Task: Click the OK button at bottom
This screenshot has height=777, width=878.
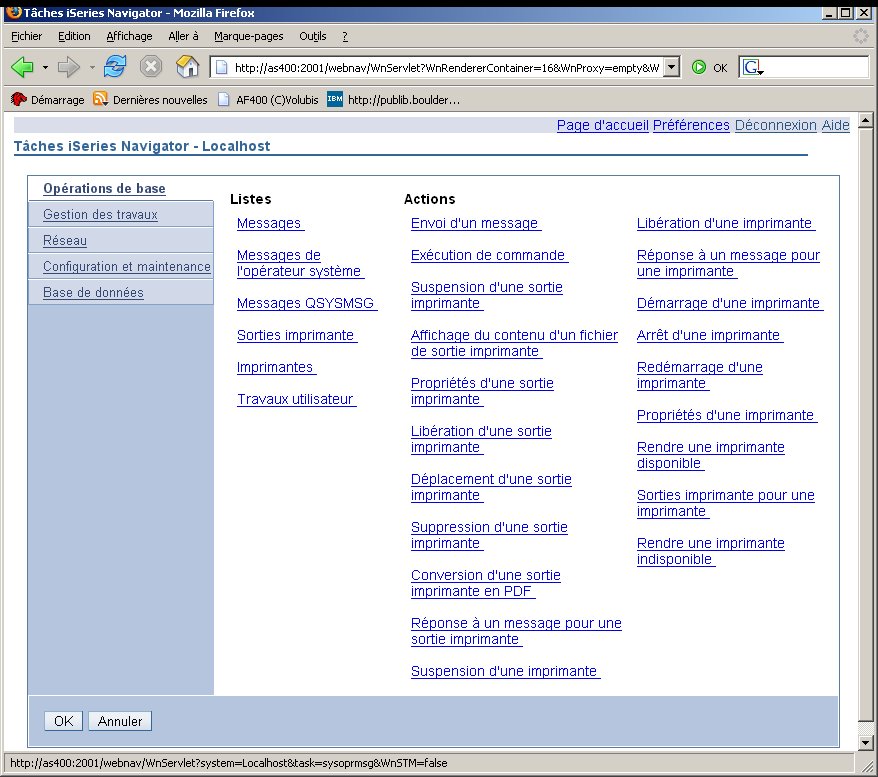Action: [63, 721]
